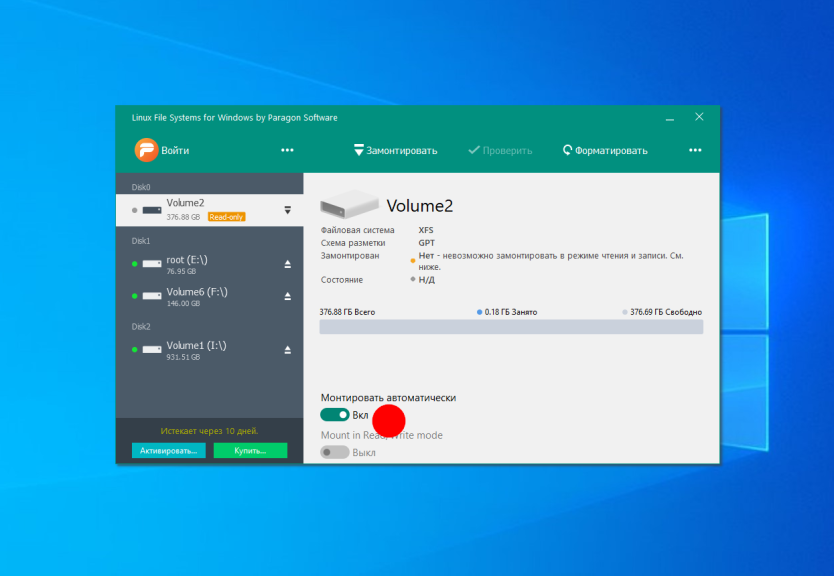Open the left panel three-dots menu
Image resolution: width=834 pixels, height=576 pixels.
point(287,150)
